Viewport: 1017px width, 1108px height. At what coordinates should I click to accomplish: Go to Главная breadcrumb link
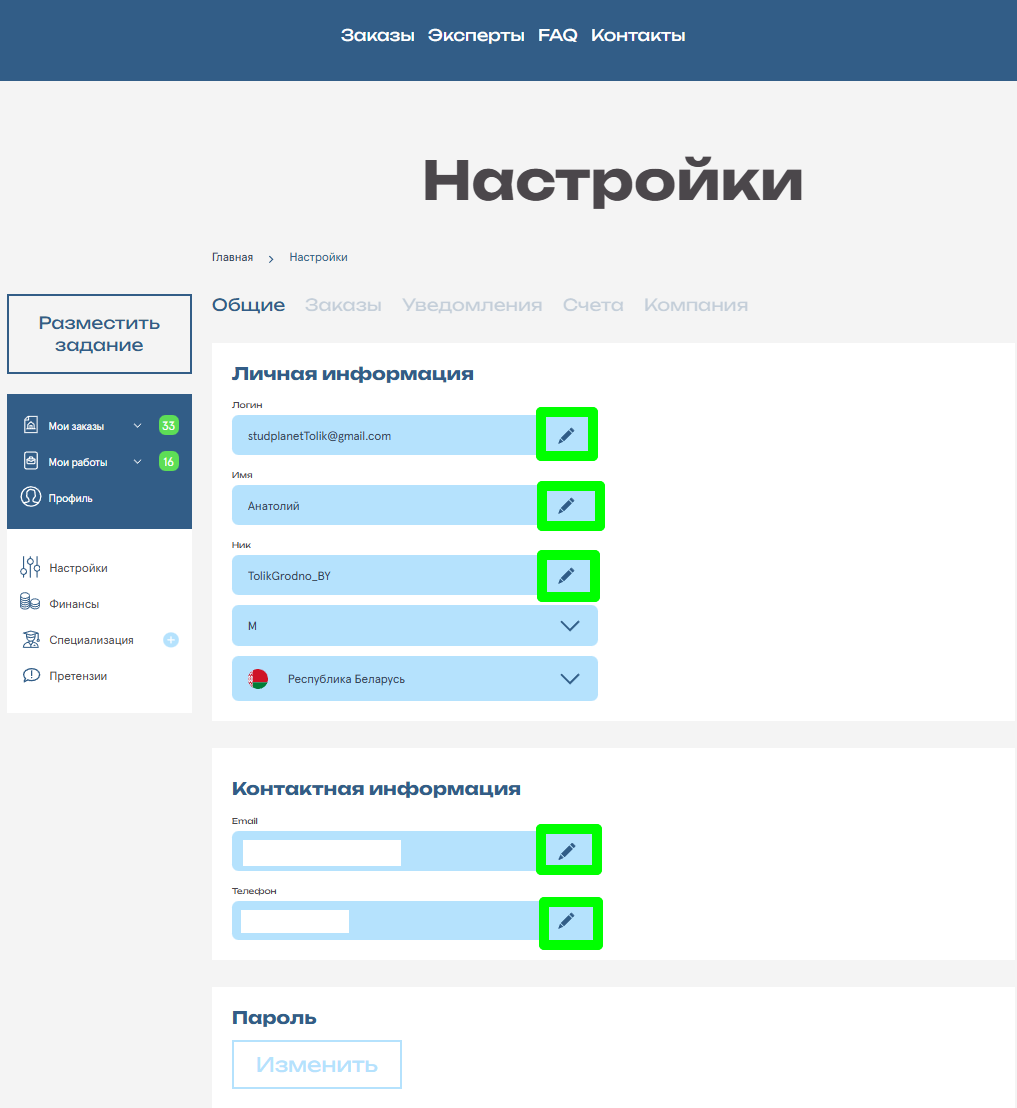click(x=232, y=257)
